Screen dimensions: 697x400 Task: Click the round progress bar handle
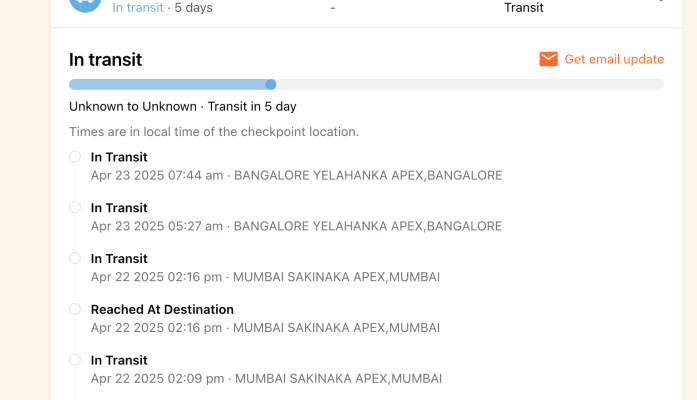(x=271, y=84)
